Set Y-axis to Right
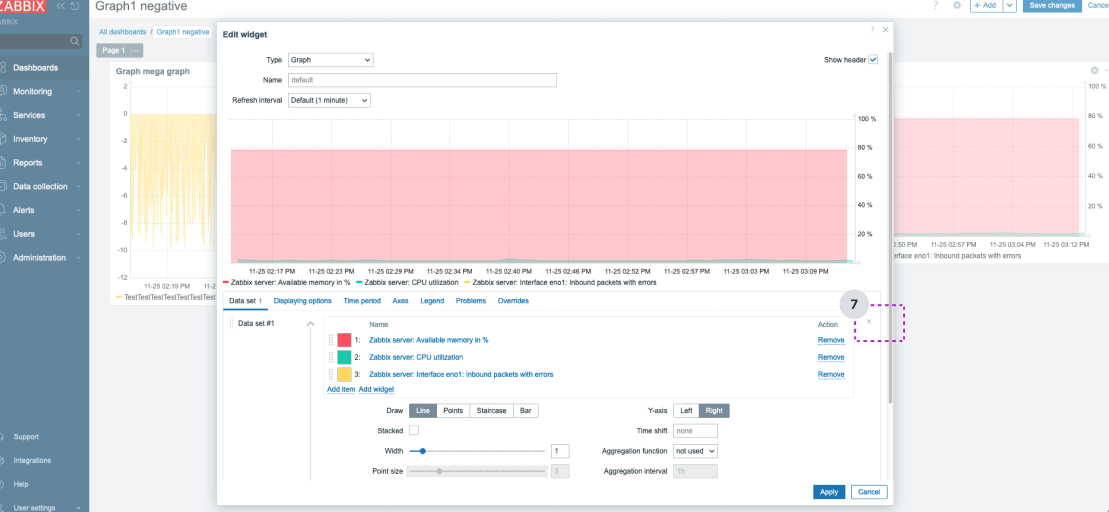 714,411
